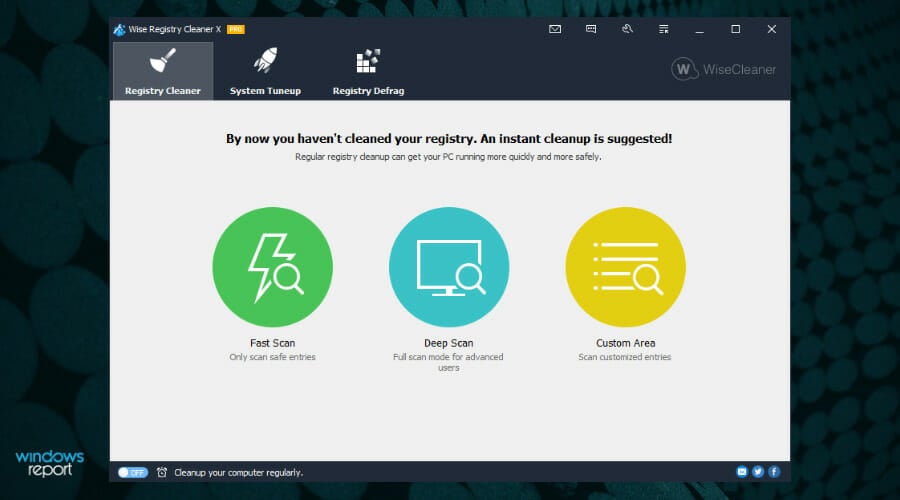
Task: Toggle the scheduled cleanup OFF switch
Action: 133,472
